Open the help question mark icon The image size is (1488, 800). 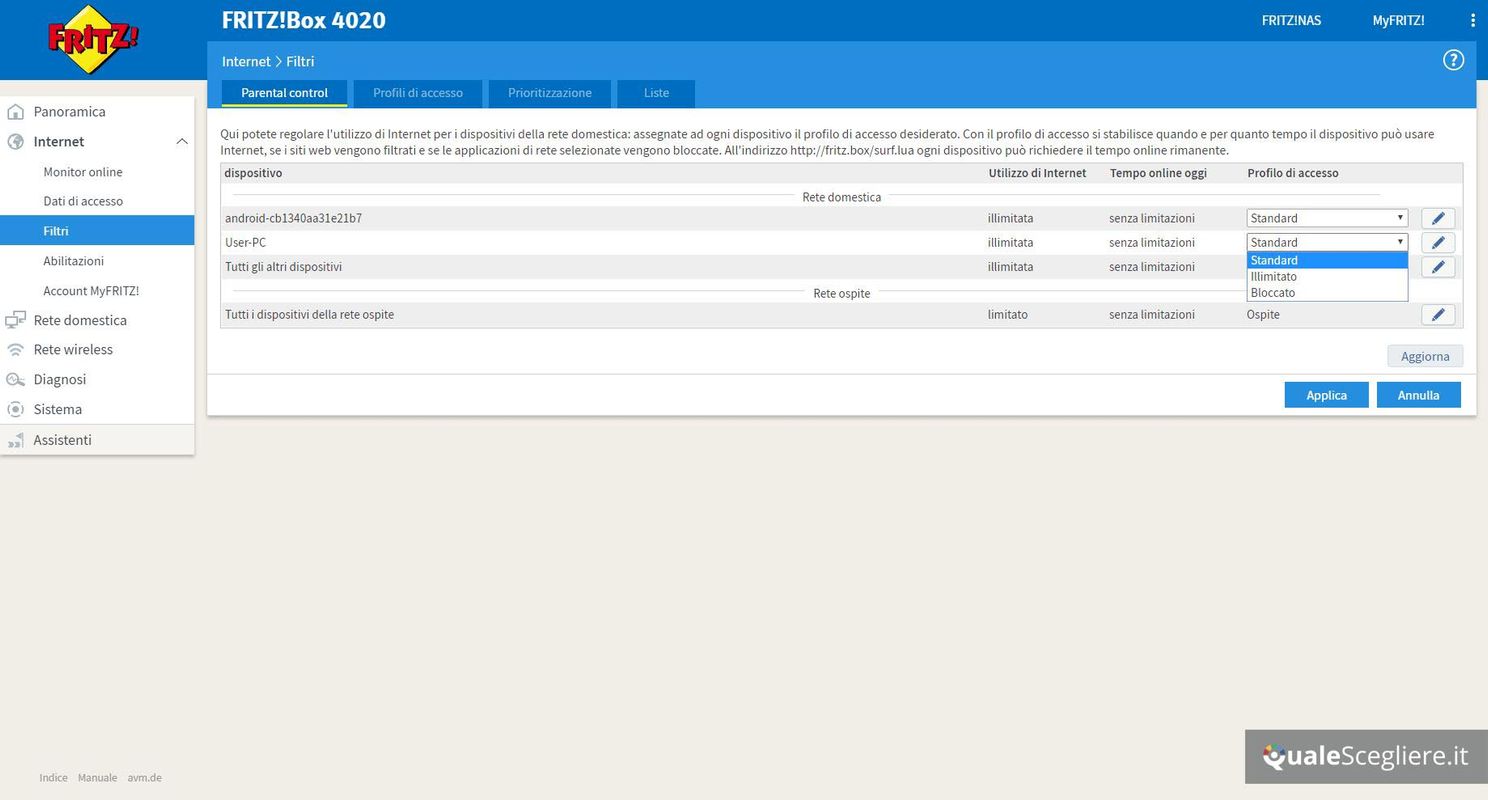tap(1453, 60)
